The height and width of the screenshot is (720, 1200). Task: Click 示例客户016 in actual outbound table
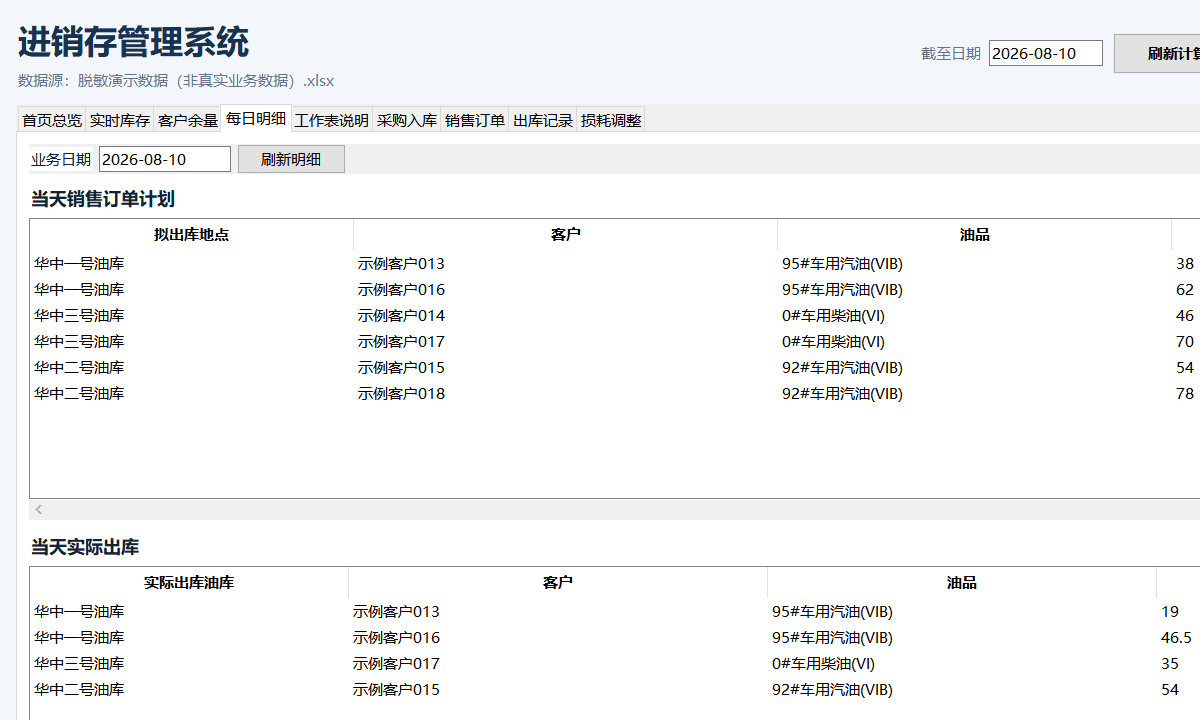396,638
